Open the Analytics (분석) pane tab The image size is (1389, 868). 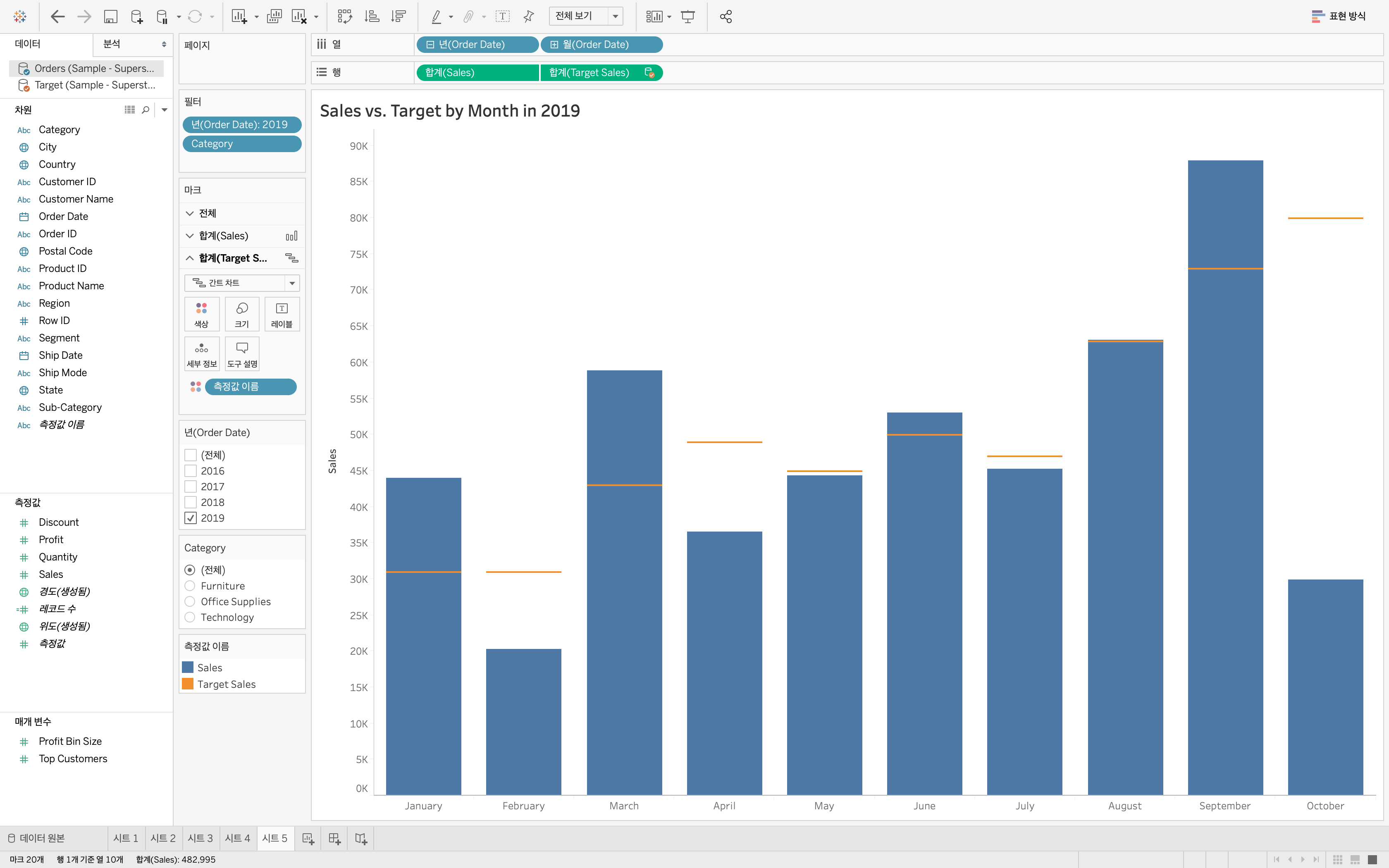pos(112,44)
